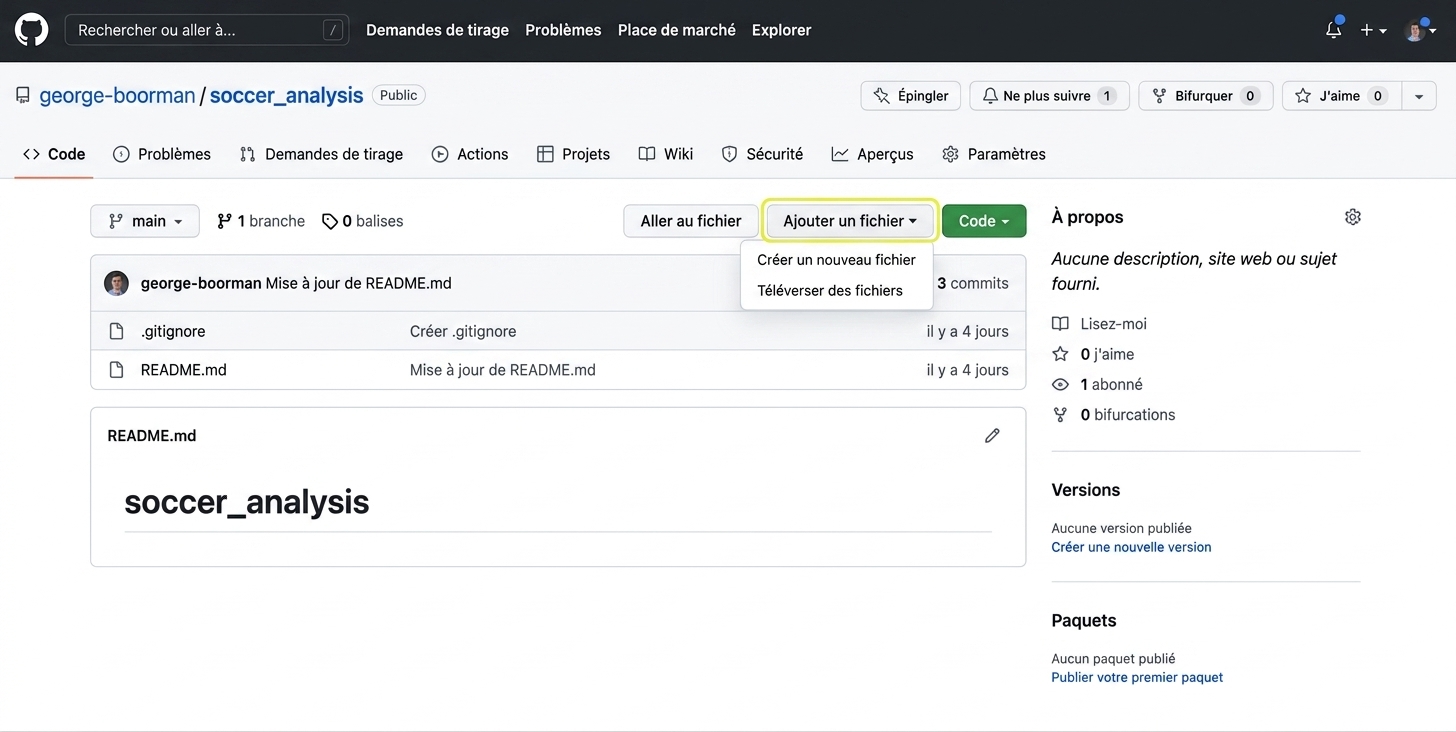This screenshot has height=732, width=1456.
Task: Click Ne plus suivre to unwatch
Action: click(1049, 96)
